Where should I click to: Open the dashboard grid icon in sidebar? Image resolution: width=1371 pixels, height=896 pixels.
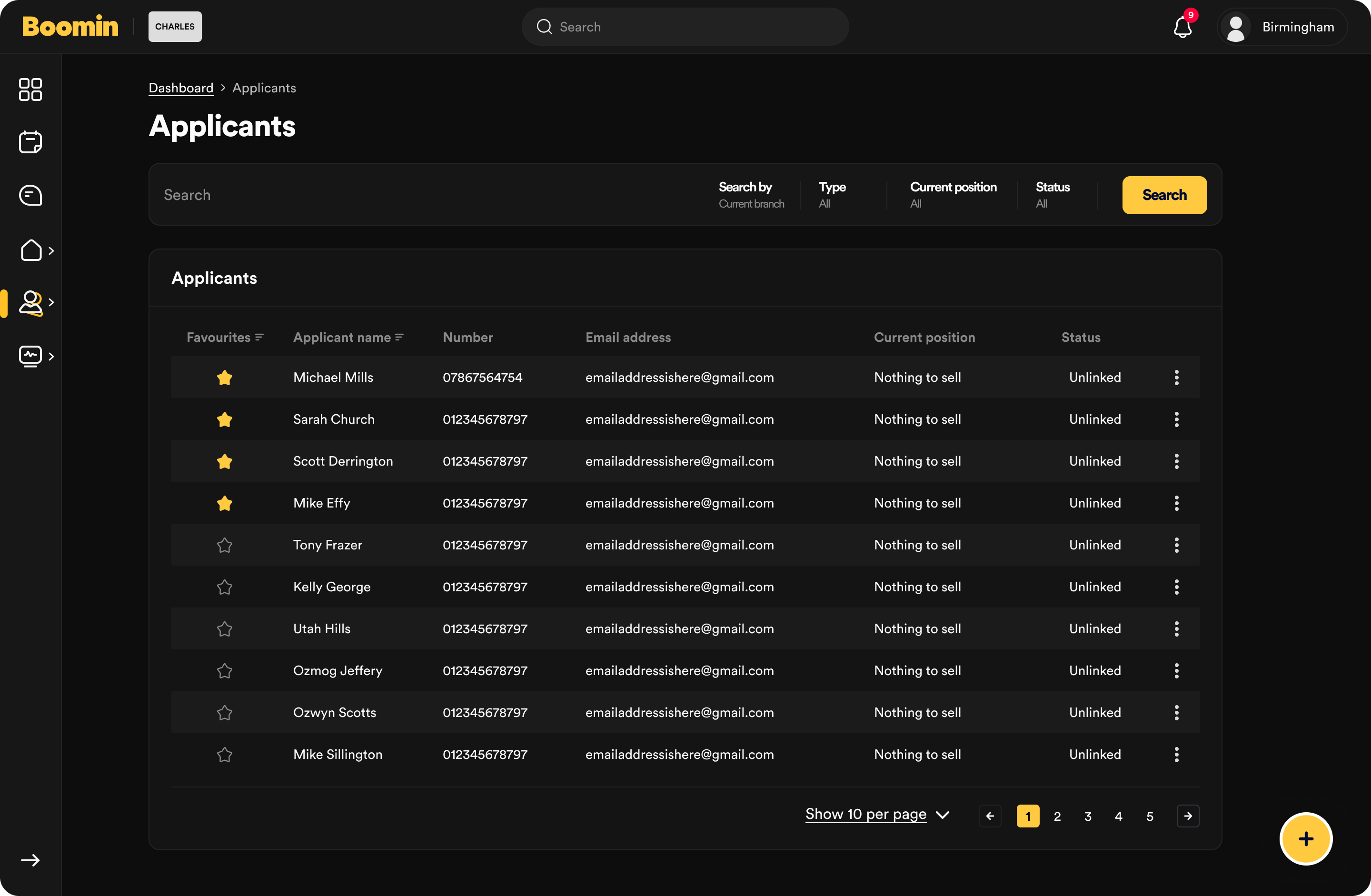coord(30,90)
